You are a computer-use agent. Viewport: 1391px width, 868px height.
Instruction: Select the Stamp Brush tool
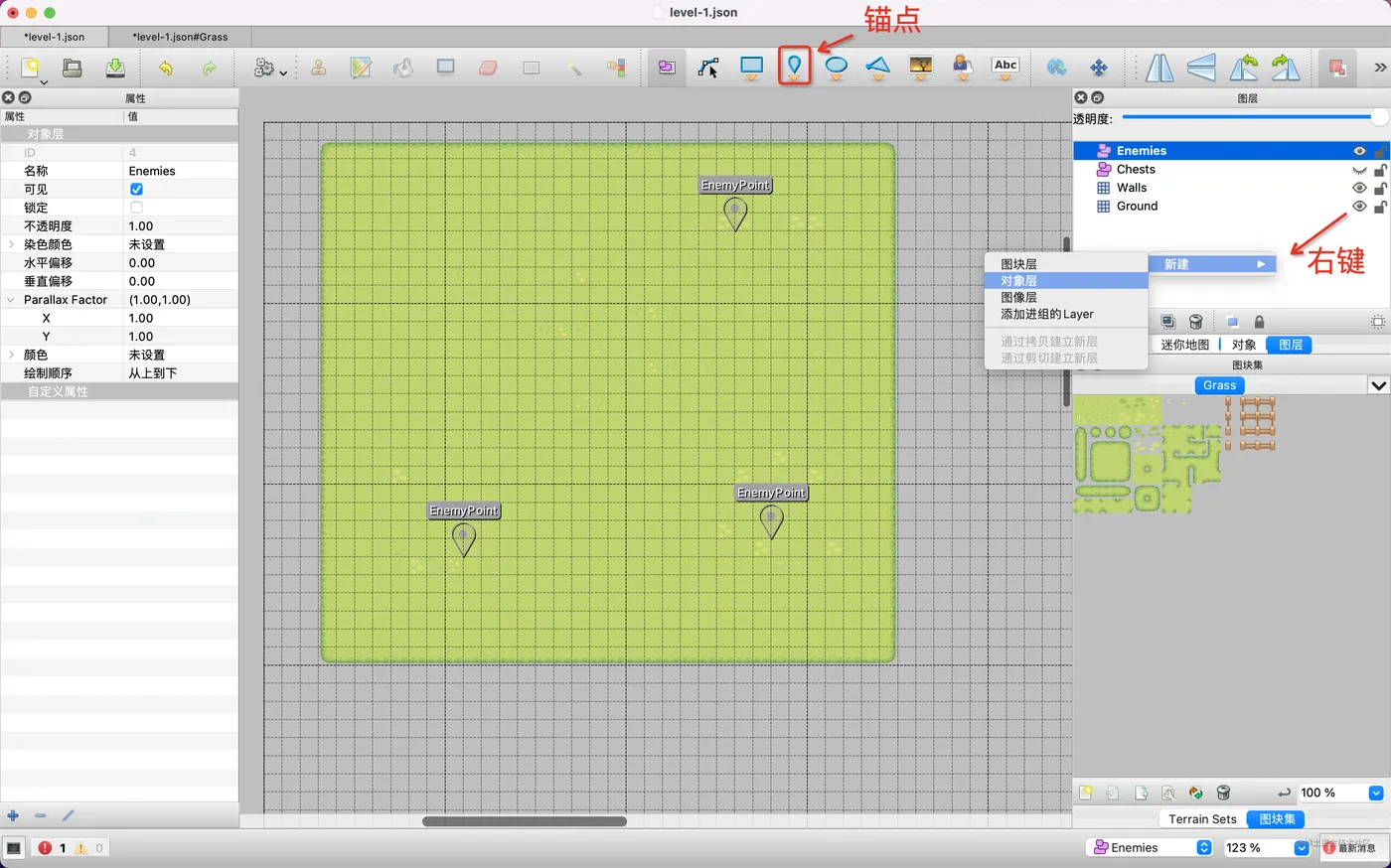(x=319, y=68)
